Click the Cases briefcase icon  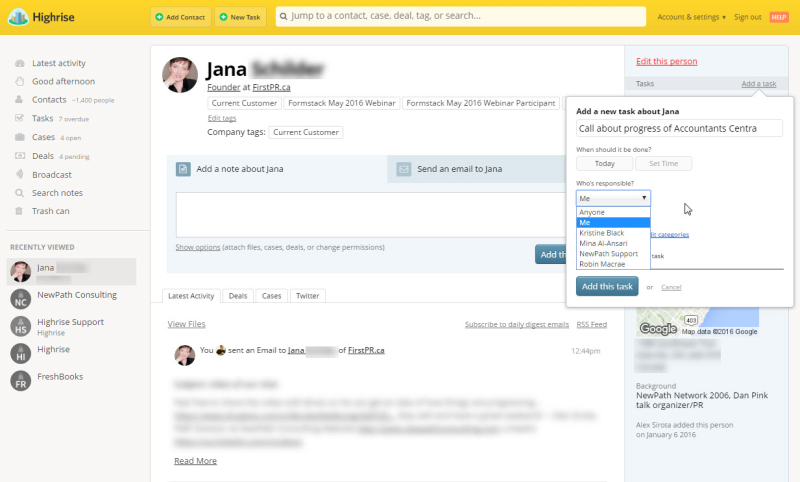19,137
